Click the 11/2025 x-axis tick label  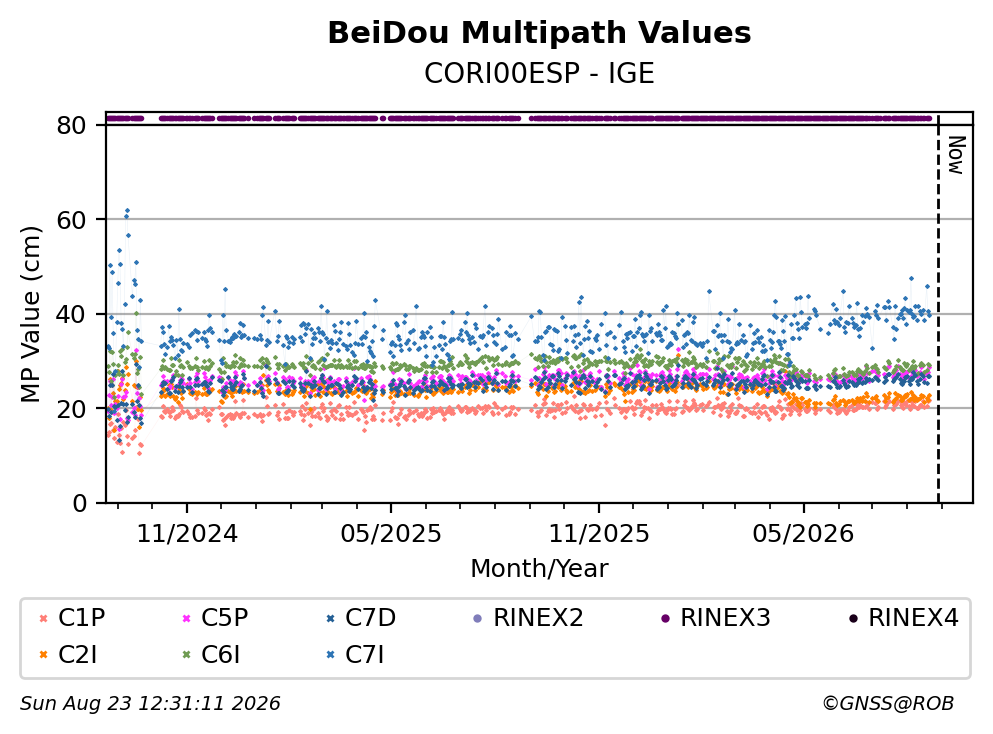(599, 534)
